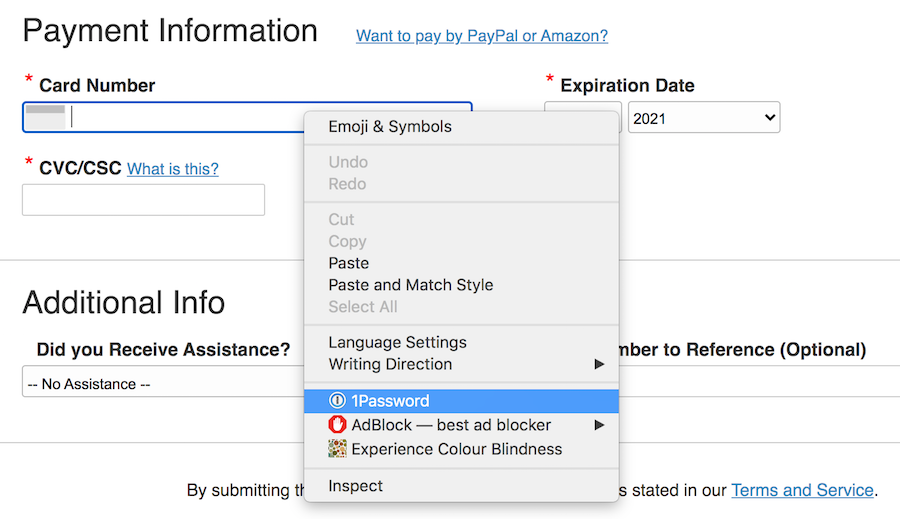The height and width of the screenshot is (519, 900).
Task: Expand the Writing Direction submenu arrow
Action: 599,364
